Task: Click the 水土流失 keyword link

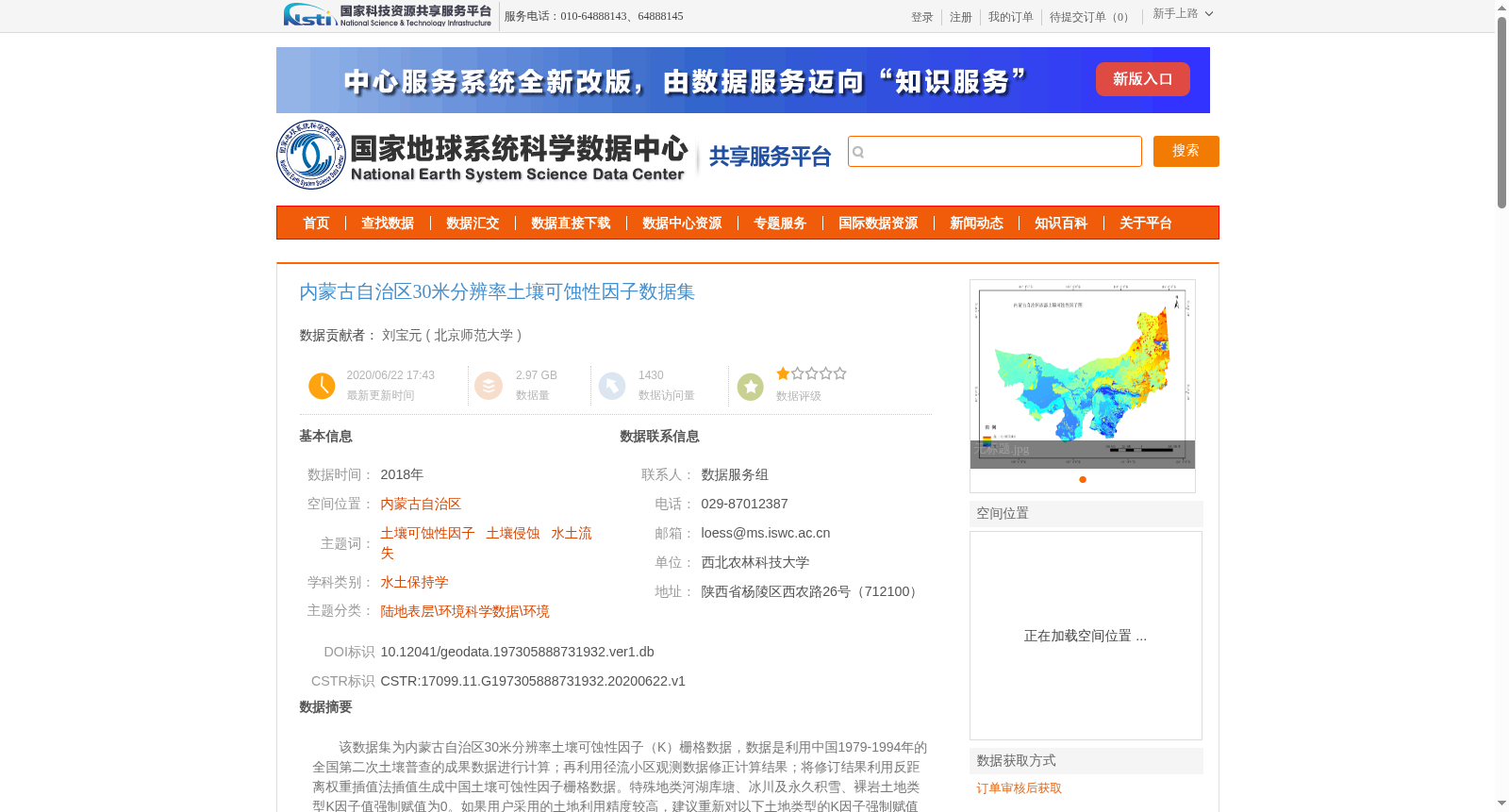Action: pos(487,542)
